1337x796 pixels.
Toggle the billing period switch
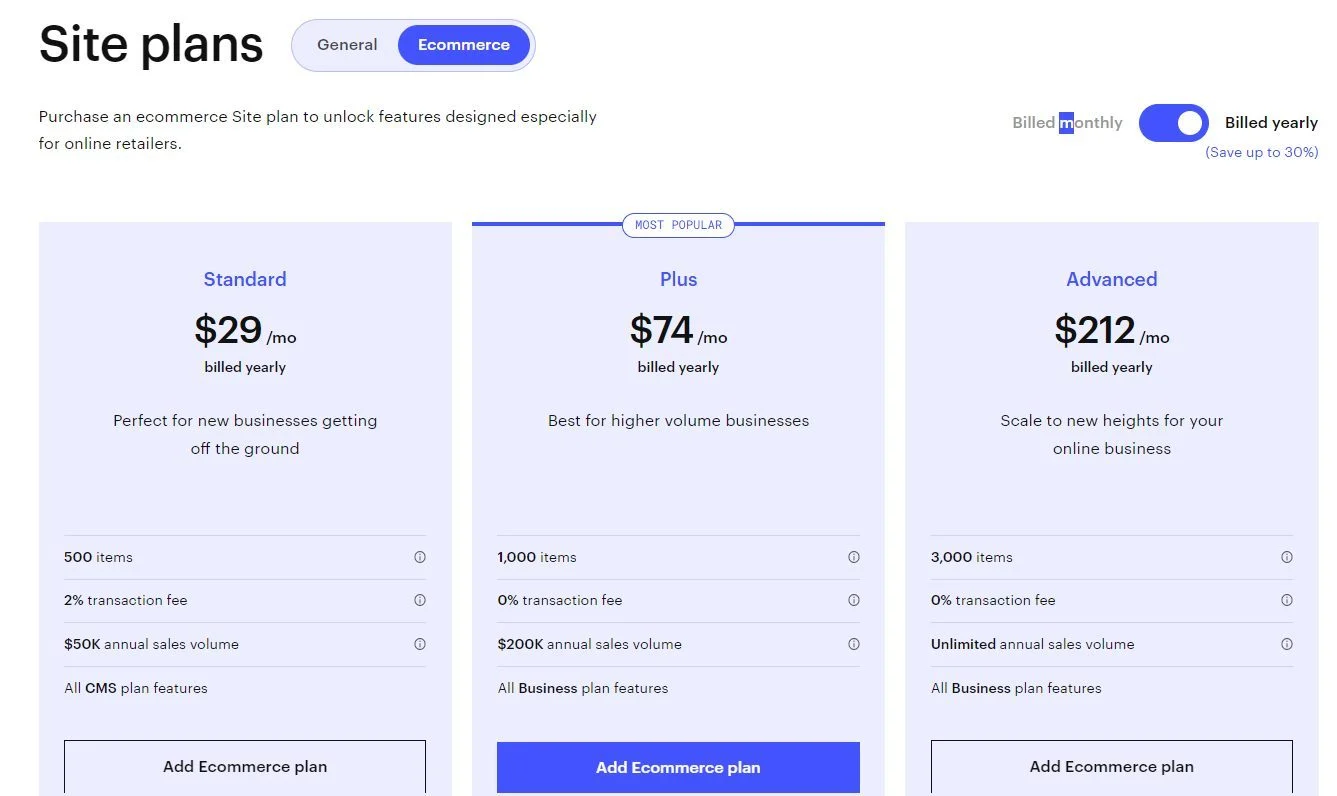(x=1173, y=122)
